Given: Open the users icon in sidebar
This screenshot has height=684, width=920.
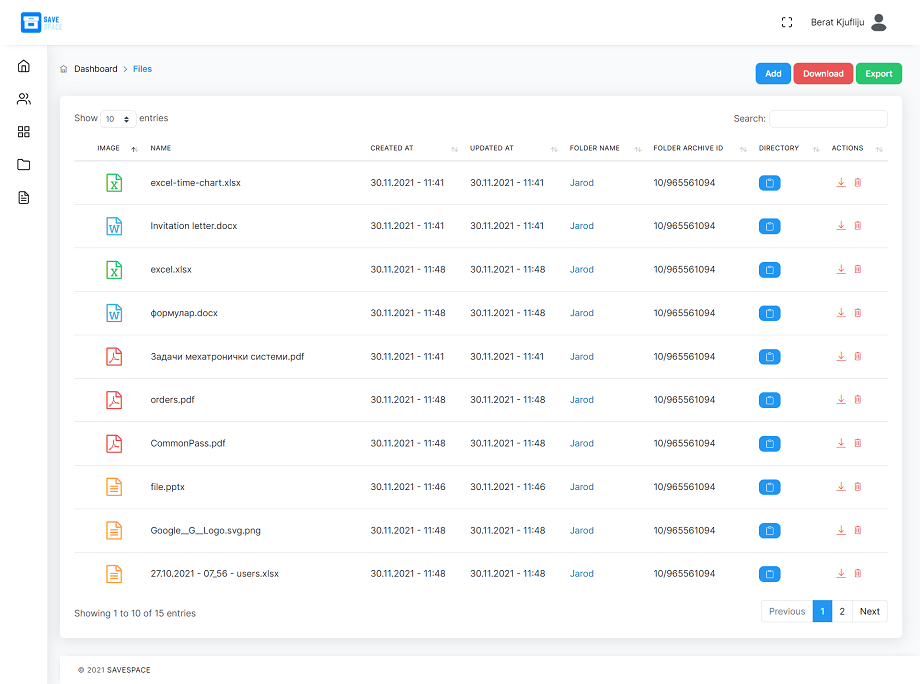Looking at the screenshot, I should tap(24, 99).
